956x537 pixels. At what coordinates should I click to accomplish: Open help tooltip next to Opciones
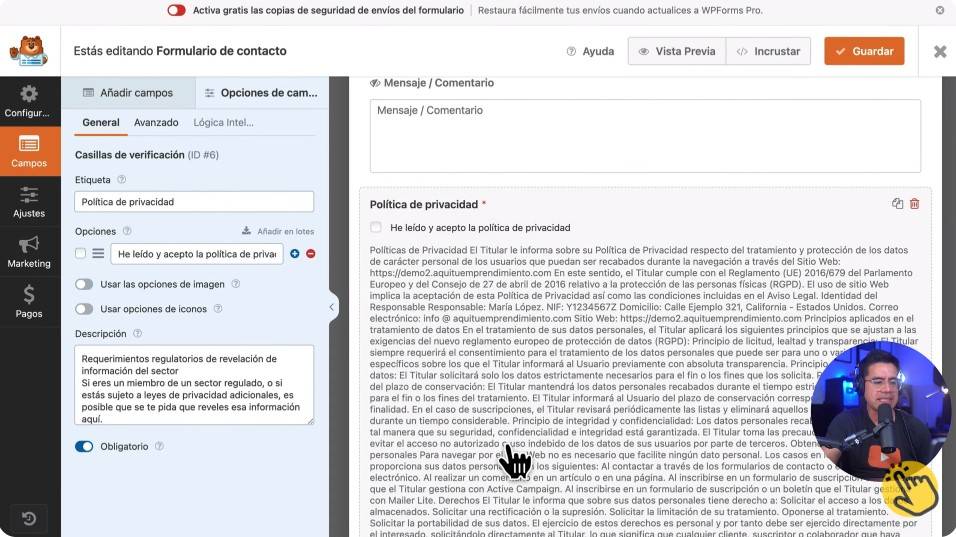click(x=127, y=231)
